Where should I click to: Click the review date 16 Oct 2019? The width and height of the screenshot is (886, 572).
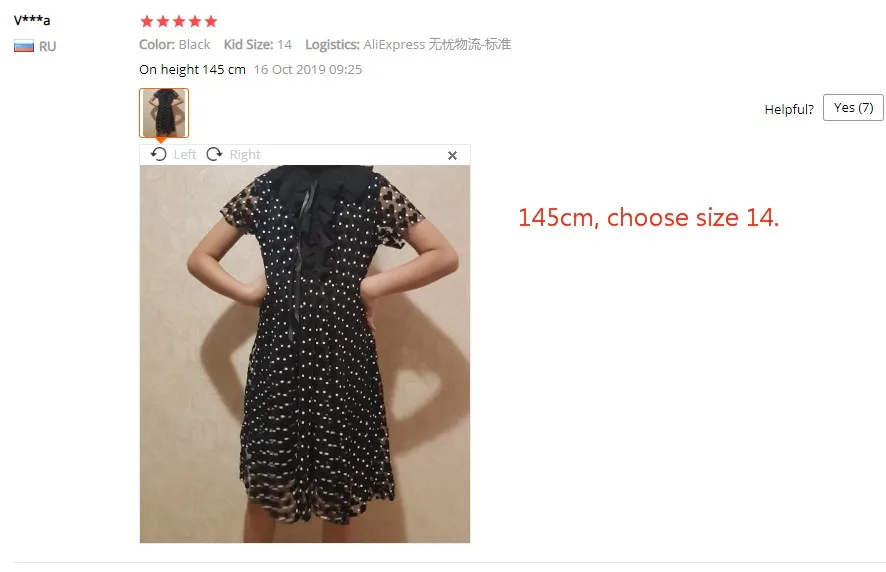(308, 70)
